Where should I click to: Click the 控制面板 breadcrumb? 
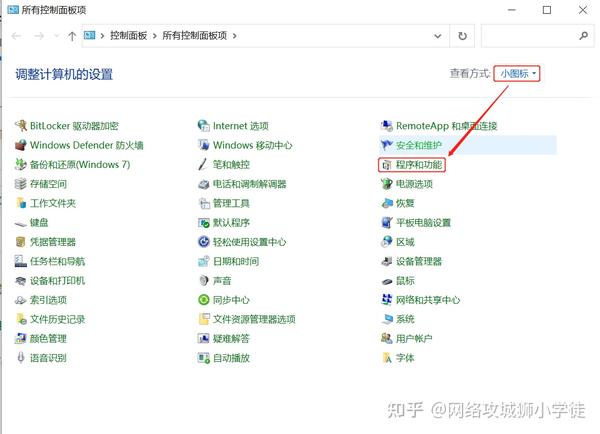[x=129, y=36]
